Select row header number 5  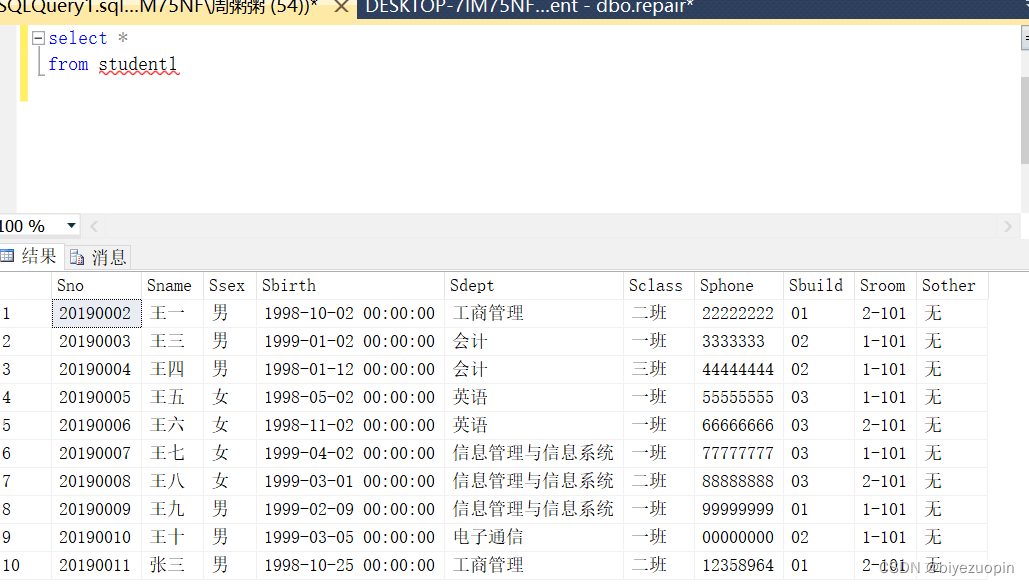click(26, 425)
